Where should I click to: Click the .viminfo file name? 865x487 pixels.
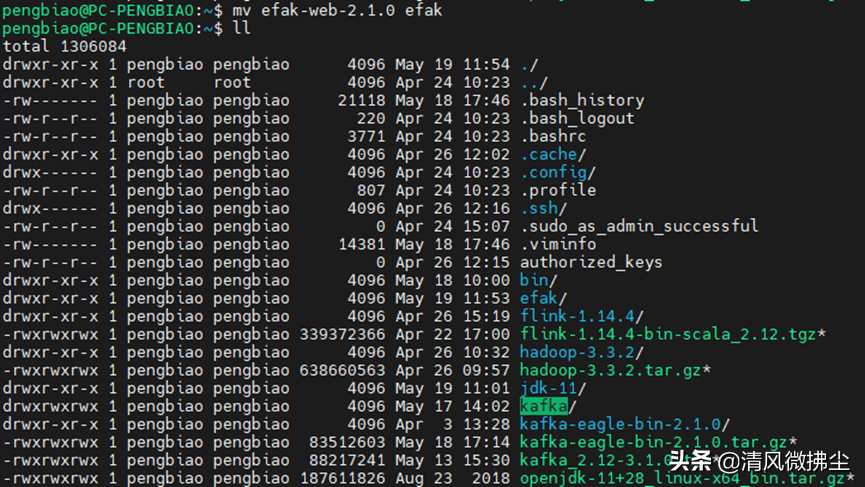point(558,244)
